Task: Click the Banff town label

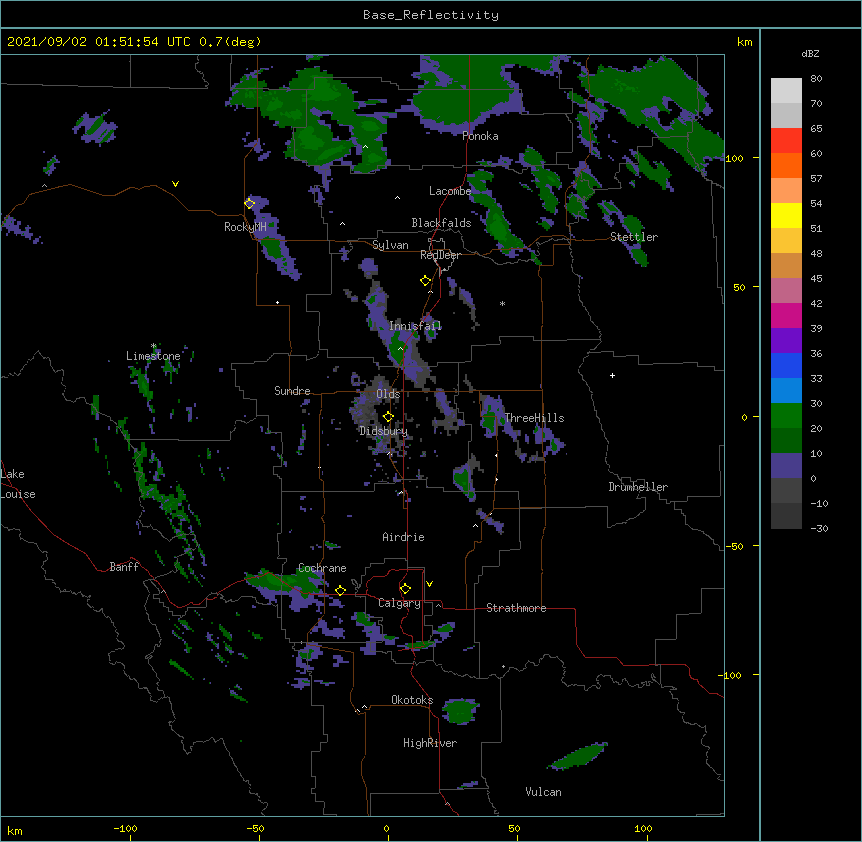Action: [x=124, y=567]
